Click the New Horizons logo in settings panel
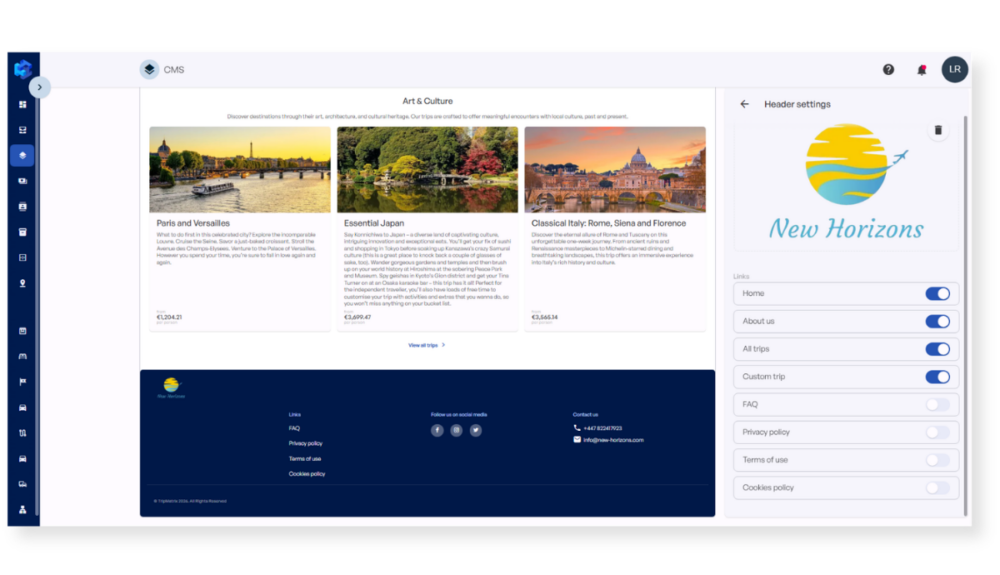The height and width of the screenshot is (575, 1000). tap(846, 183)
